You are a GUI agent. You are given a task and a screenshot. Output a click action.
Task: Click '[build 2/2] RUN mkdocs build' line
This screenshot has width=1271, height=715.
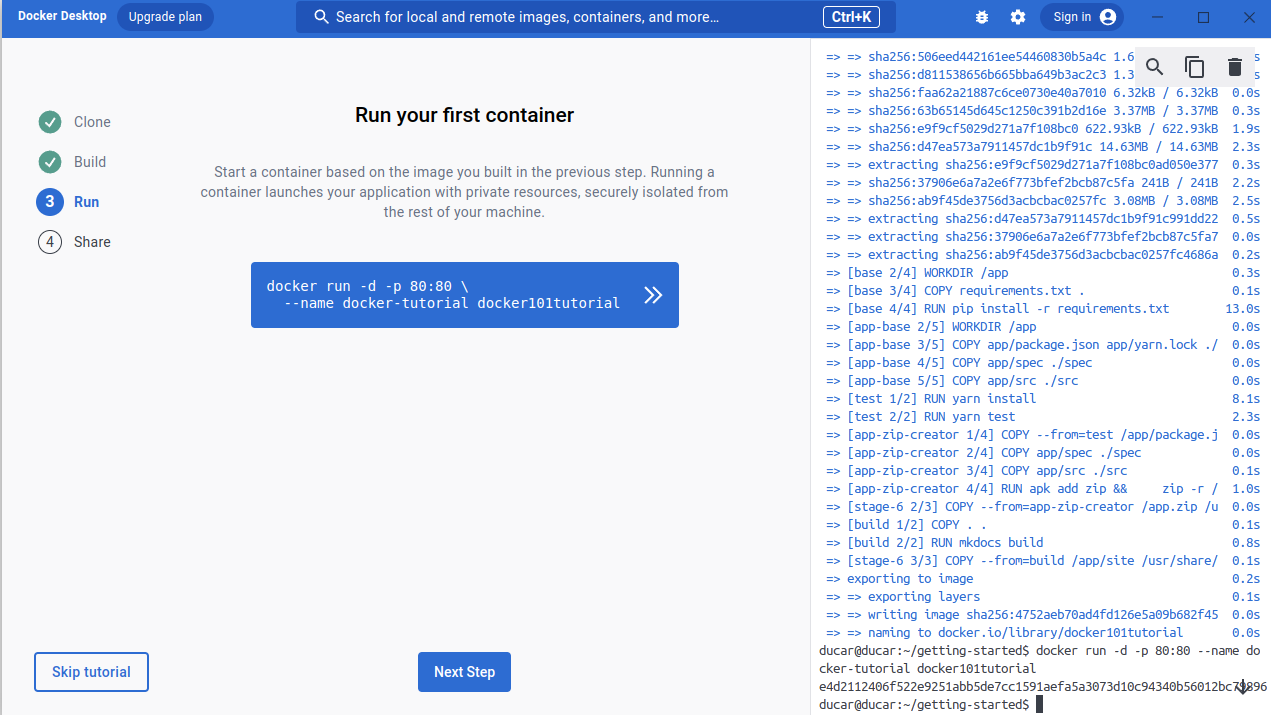point(1043,543)
